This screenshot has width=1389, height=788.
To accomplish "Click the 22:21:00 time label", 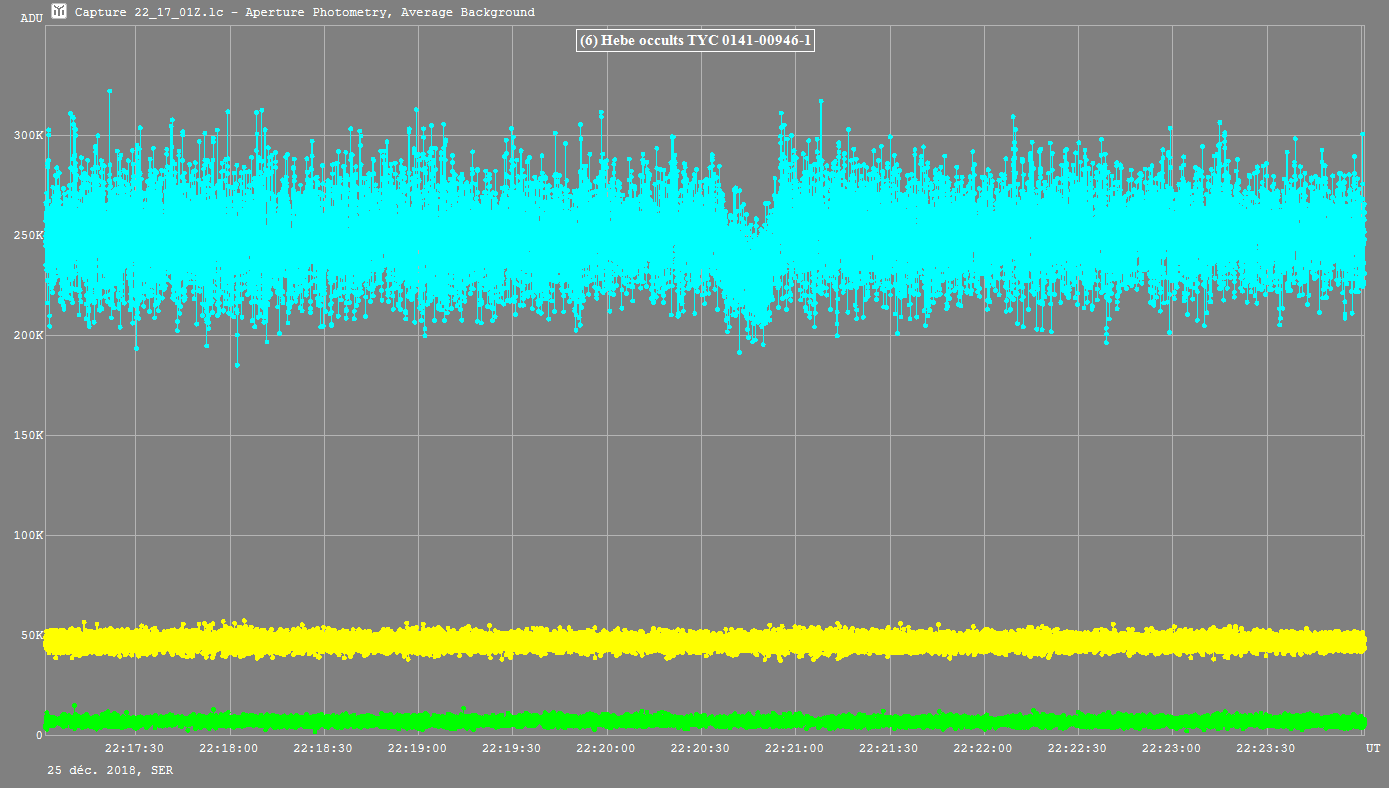I will coord(794,748).
